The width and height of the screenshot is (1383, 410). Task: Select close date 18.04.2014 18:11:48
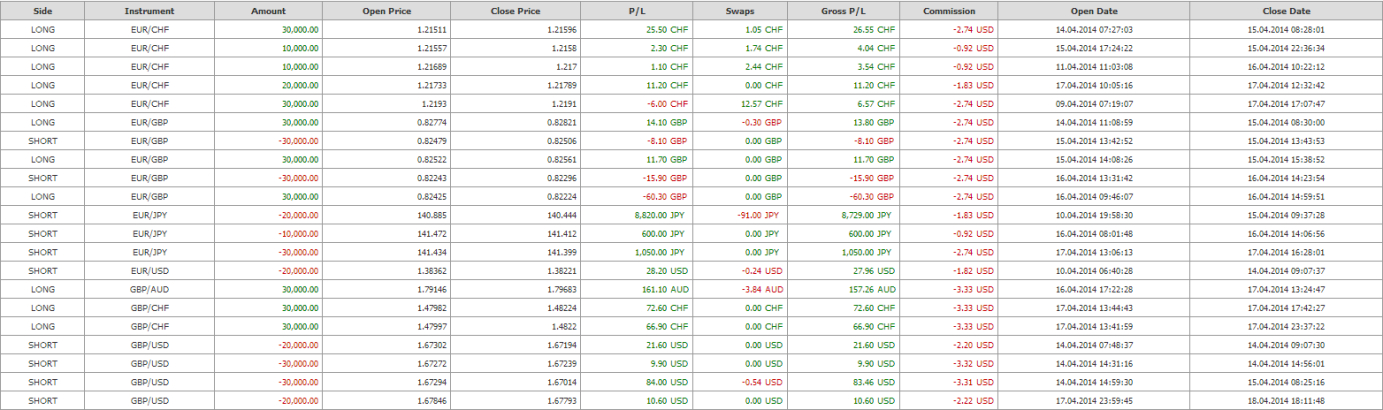1286,400
